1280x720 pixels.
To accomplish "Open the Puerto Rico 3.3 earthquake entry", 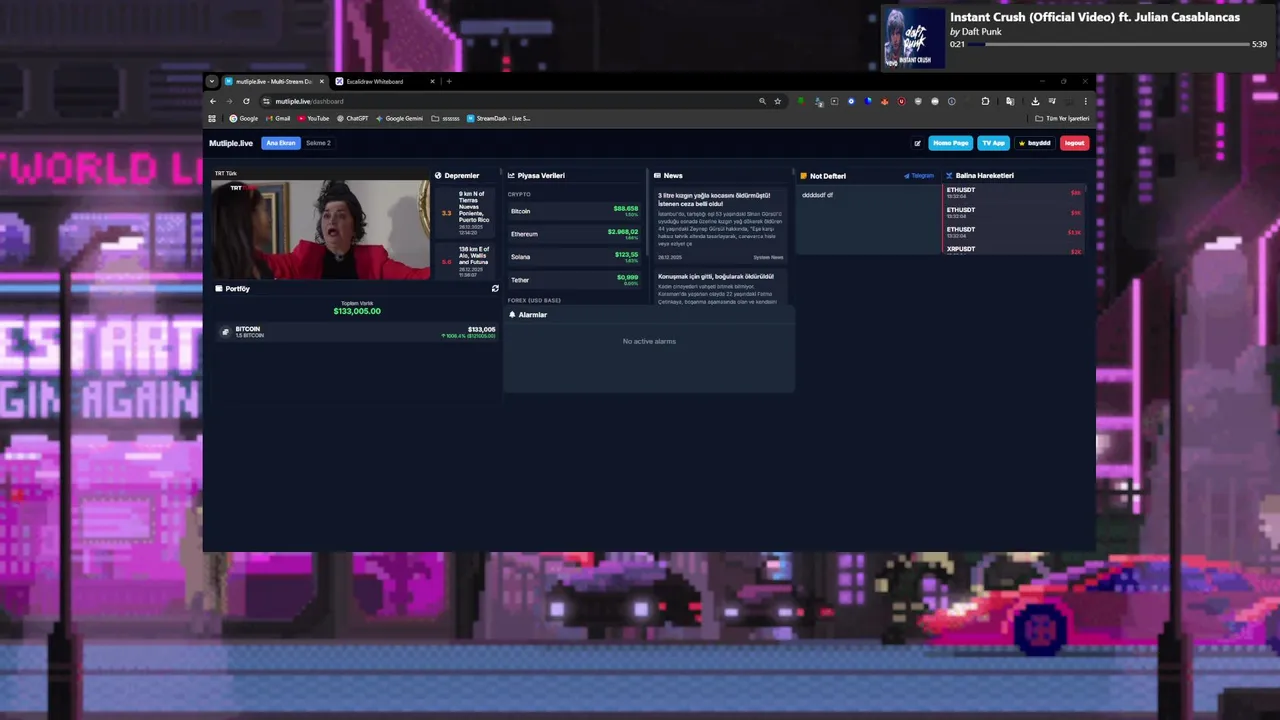I will pyautogui.click(x=465, y=213).
